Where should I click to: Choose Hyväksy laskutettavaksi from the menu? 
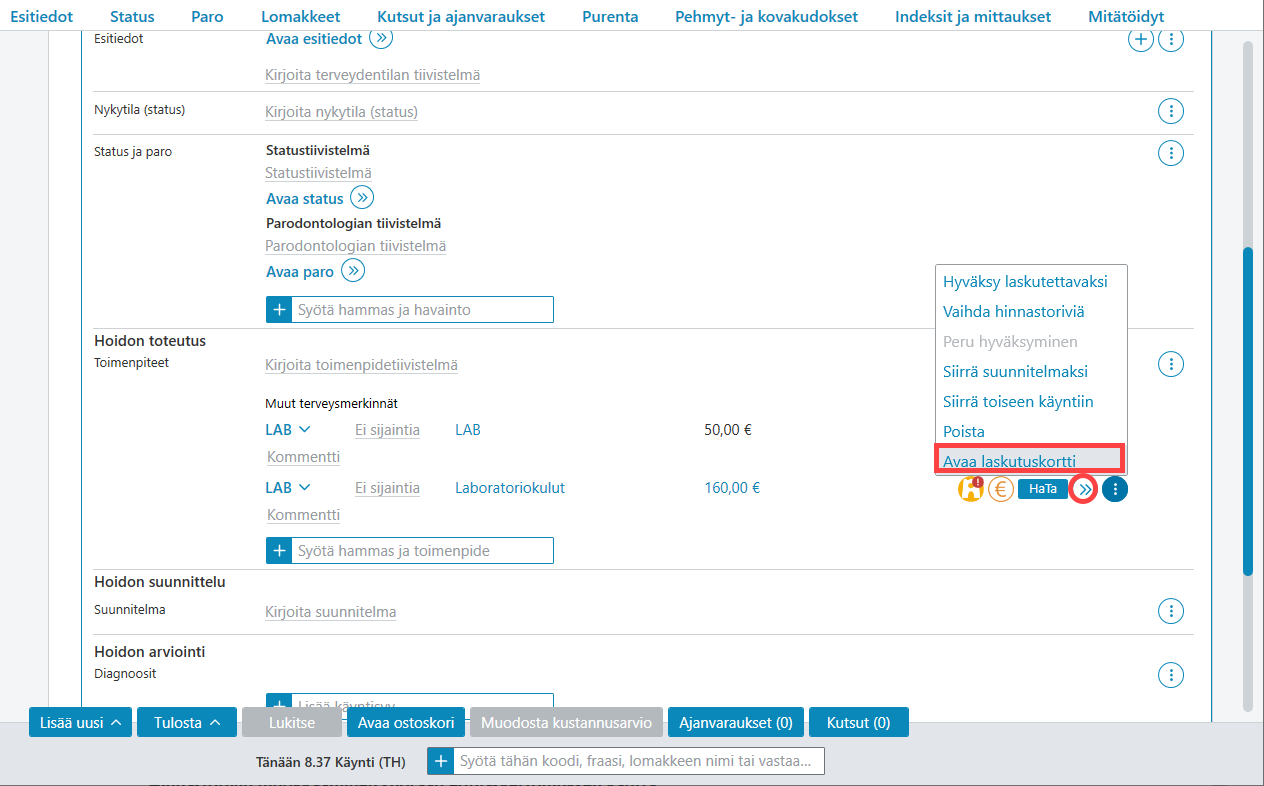[1025, 281]
